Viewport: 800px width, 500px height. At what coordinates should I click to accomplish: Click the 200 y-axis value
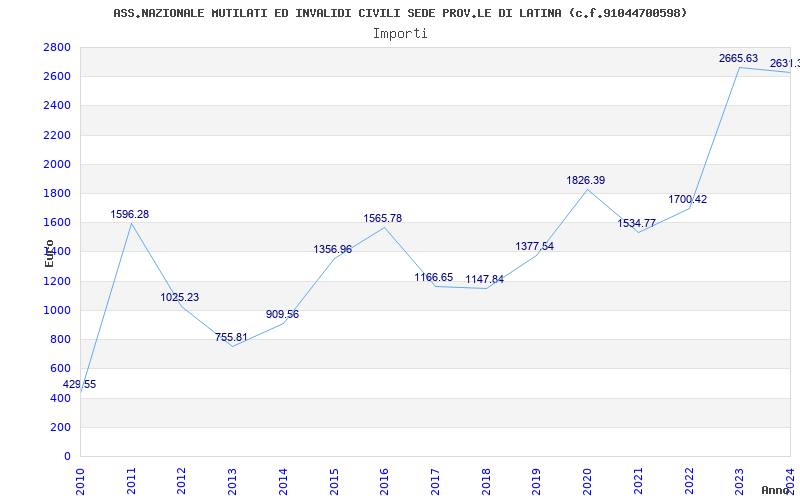coord(60,427)
